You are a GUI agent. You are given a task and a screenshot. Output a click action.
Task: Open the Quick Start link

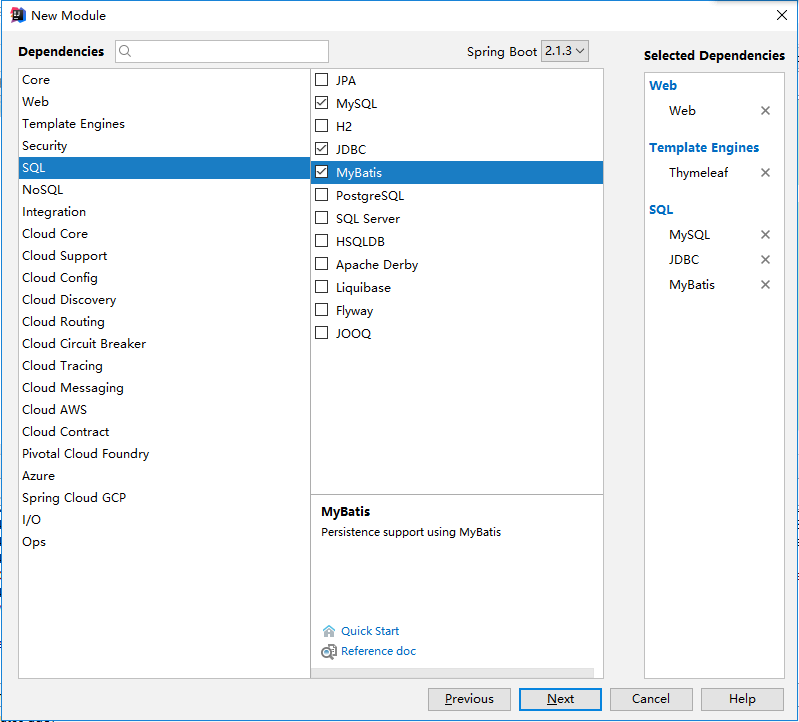(x=370, y=631)
